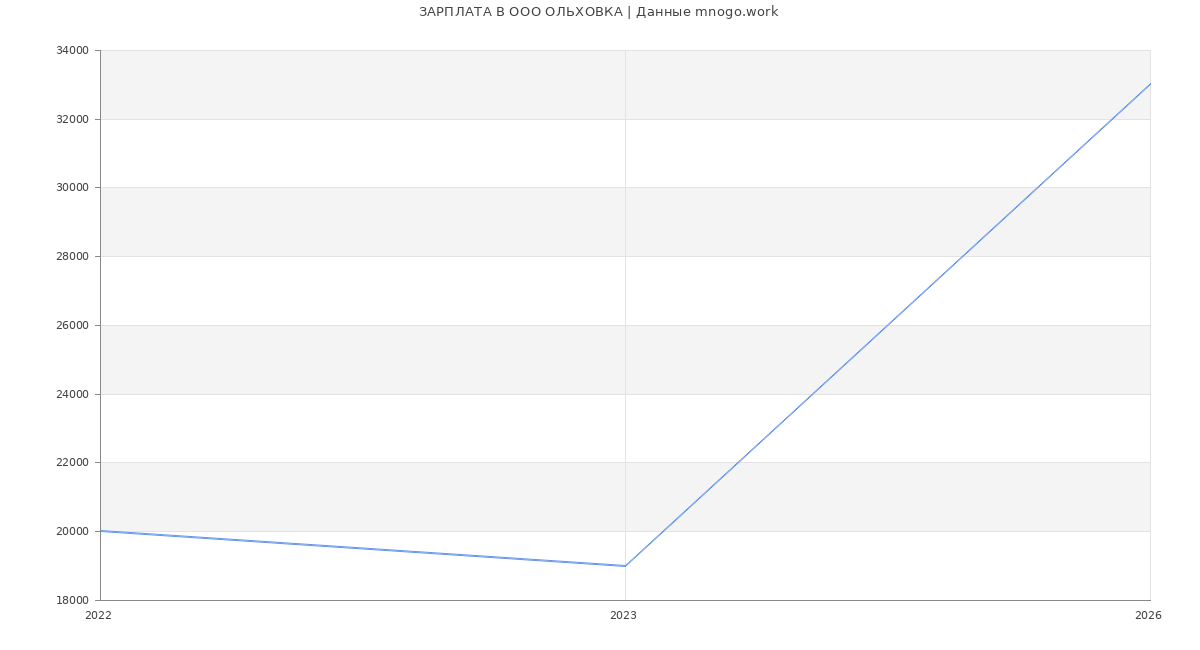This screenshot has width=1200, height=650.
Task: Click the salary line's 2022 starting point
Action: pos(101,531)
